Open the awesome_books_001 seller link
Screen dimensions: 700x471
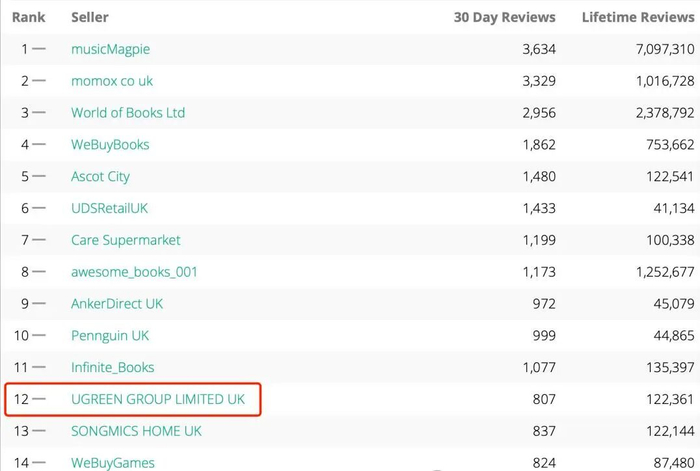[134, 272]
